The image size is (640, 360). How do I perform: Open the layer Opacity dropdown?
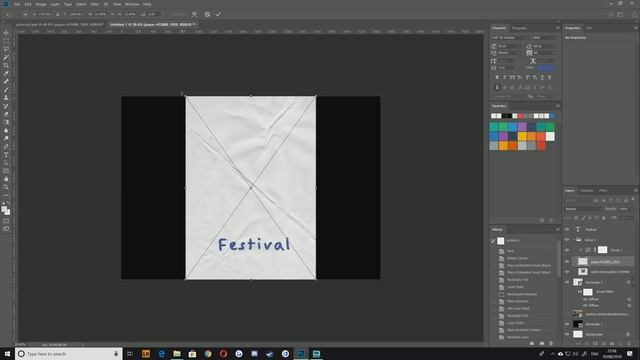pyautogui.click(x=623, y=209)
